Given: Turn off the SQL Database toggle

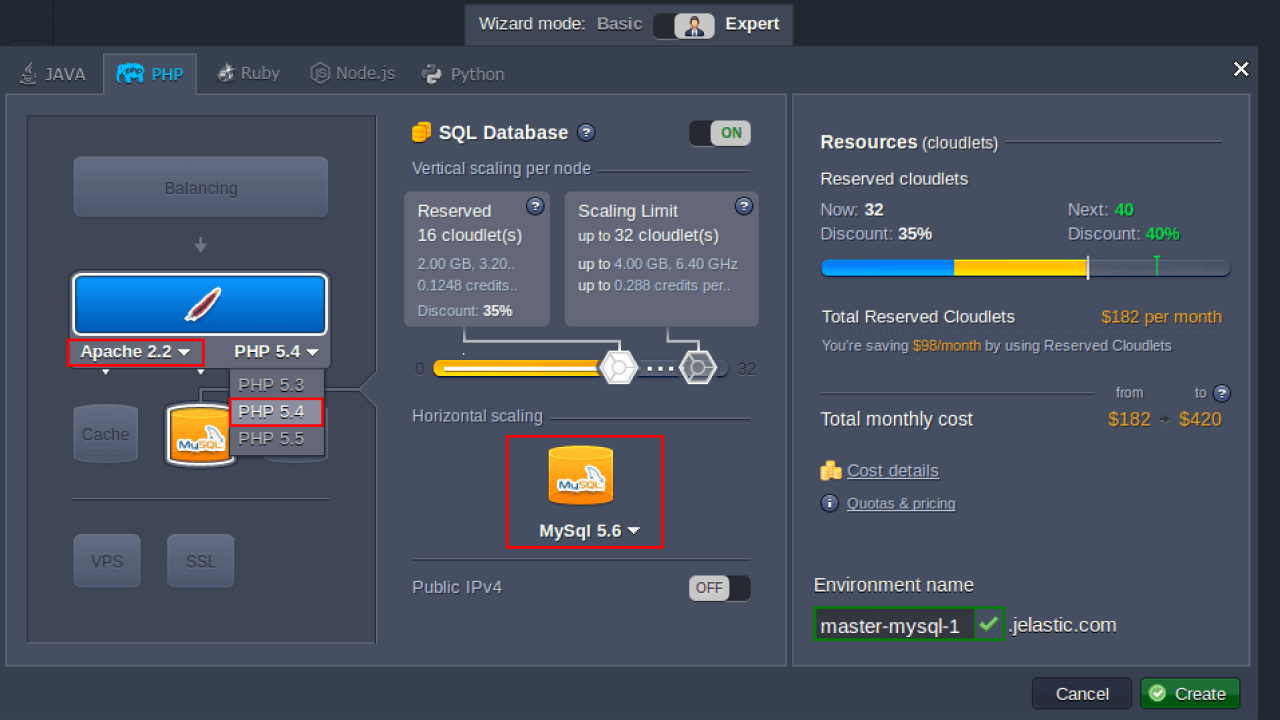Looking at the screenshot, I should (719, 133).
